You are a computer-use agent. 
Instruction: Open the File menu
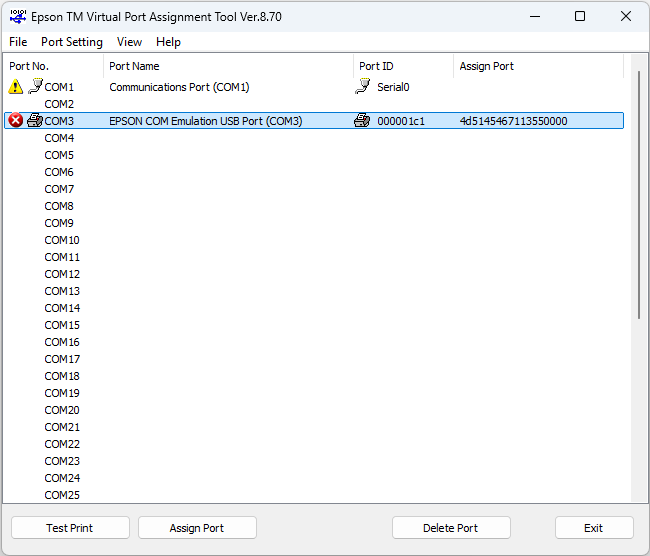point(18,42)
